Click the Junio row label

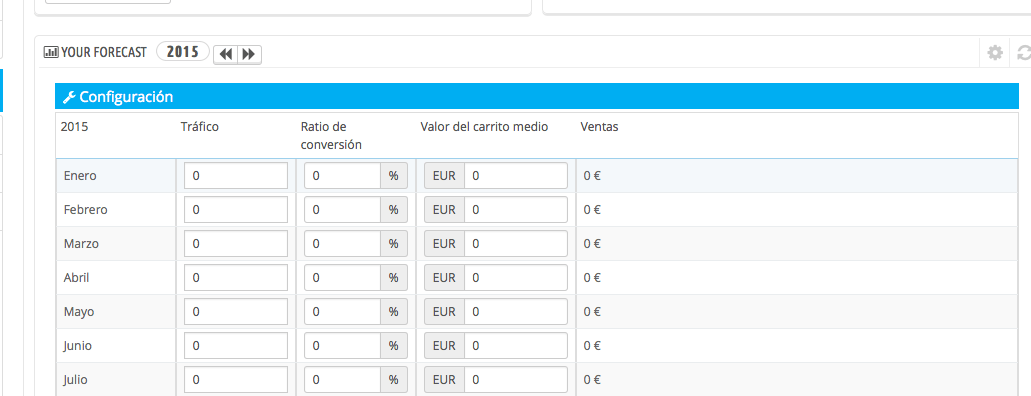tap(78, 345)
